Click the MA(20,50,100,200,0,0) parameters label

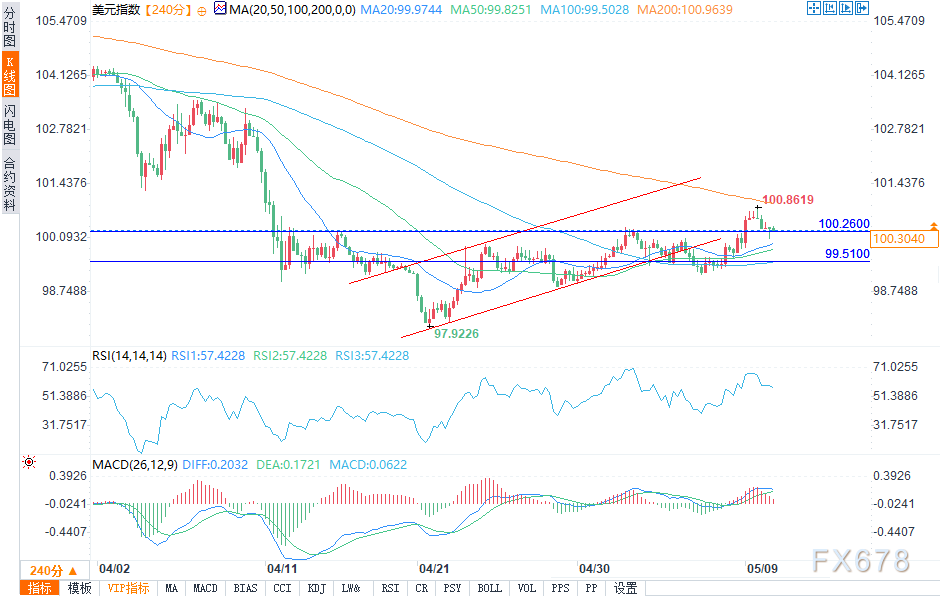tap(290, 9)
